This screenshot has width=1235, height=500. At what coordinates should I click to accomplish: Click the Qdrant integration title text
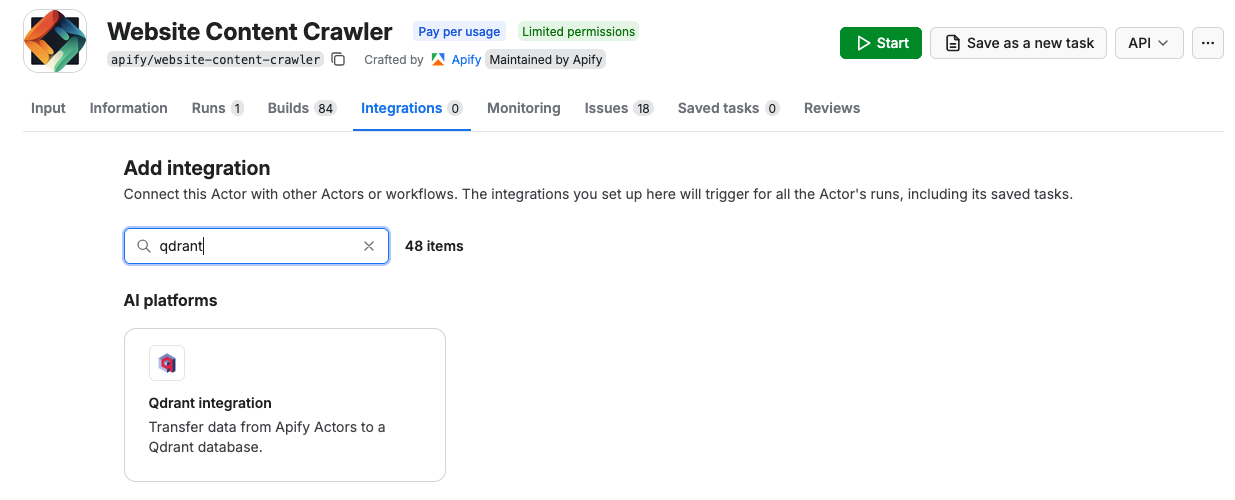tap(210, 403)
